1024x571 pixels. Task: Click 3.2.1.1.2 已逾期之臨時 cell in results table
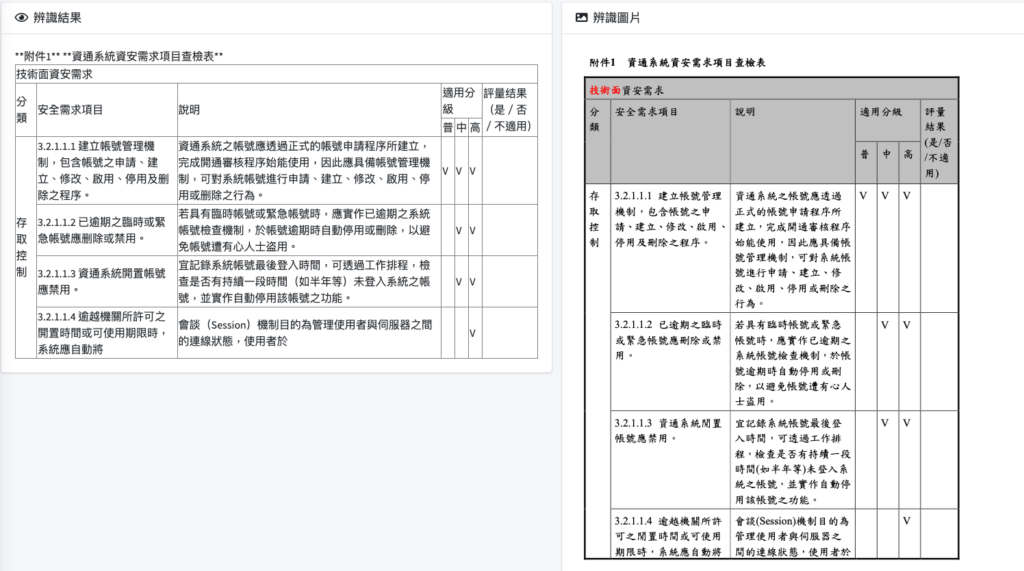[x=106, y=230]
